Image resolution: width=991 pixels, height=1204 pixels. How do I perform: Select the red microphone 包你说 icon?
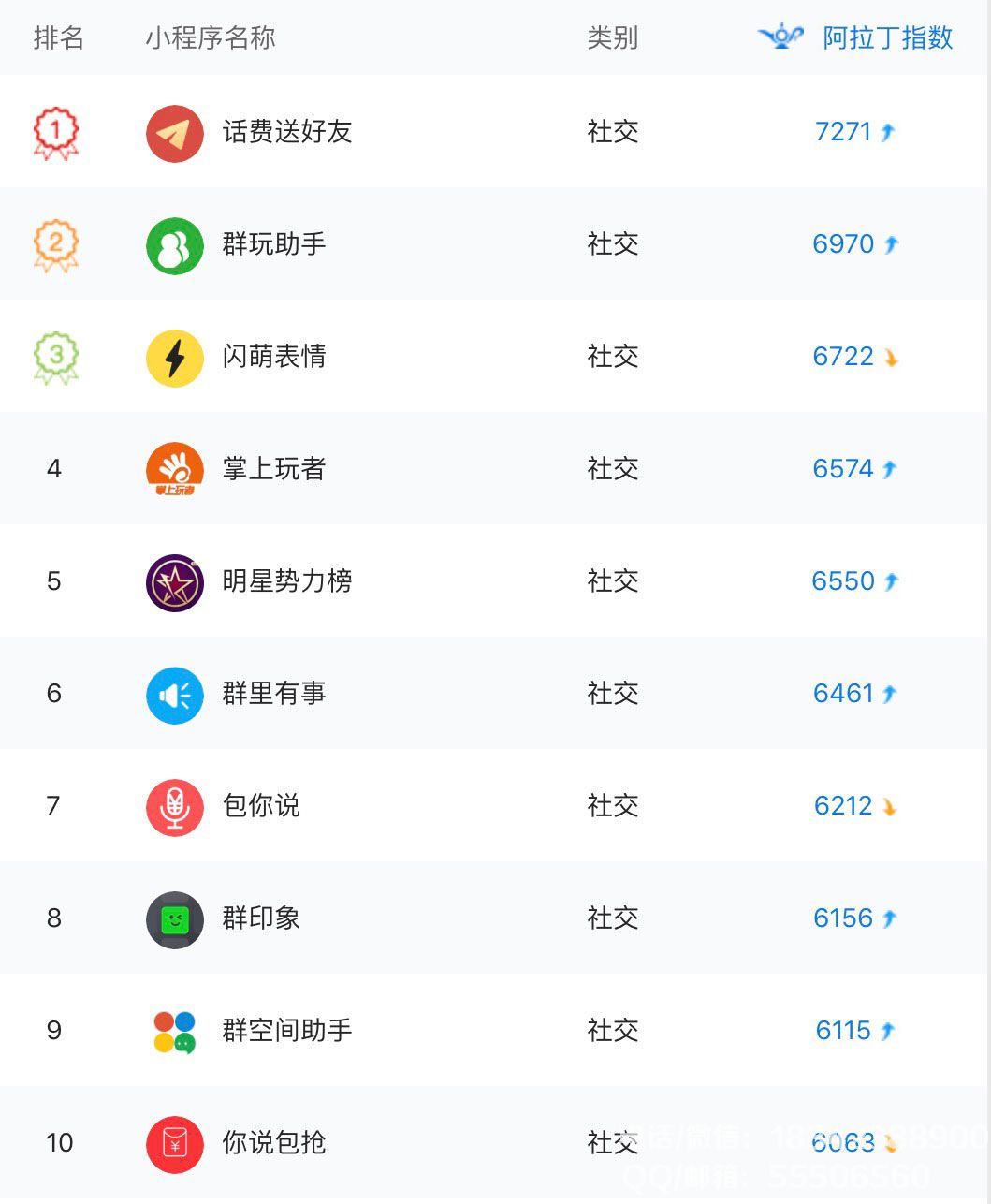click(x=175, y=807)
